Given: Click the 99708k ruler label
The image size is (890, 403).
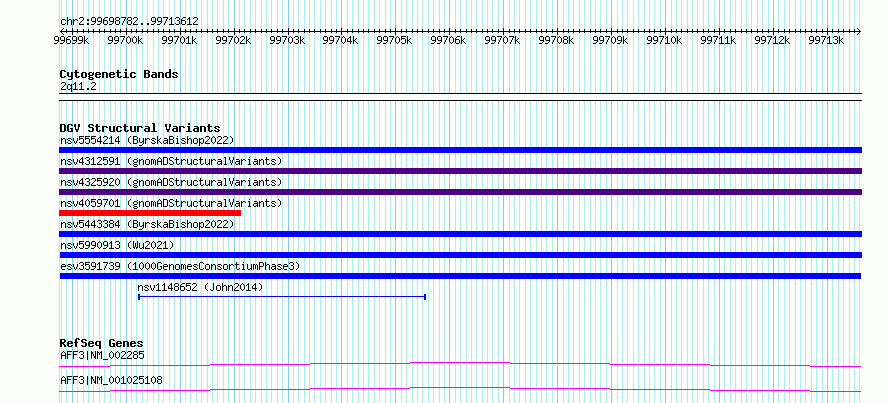Looking at the screenshot, I should (556, 40).
